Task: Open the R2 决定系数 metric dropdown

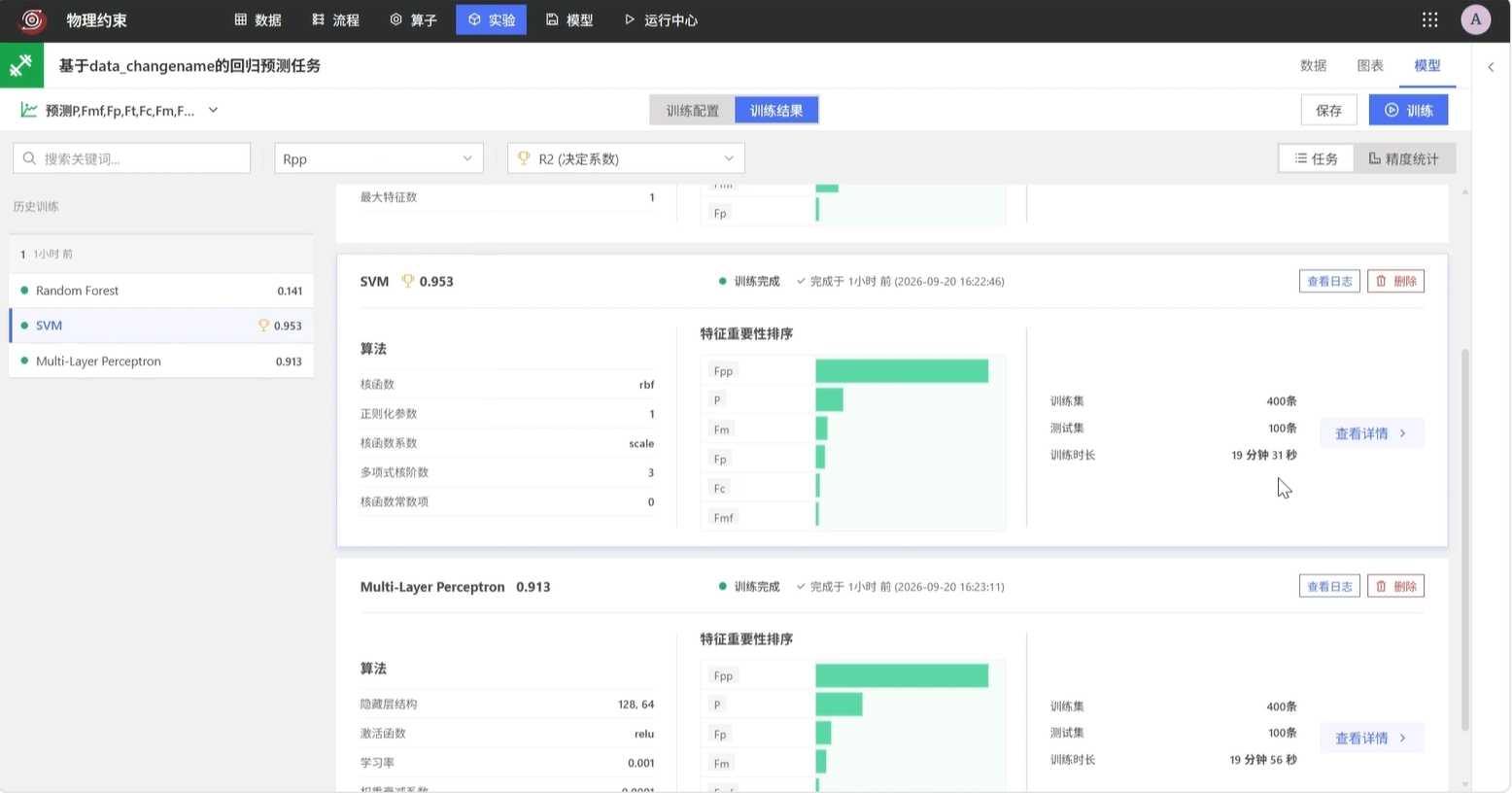Action: 626,158
